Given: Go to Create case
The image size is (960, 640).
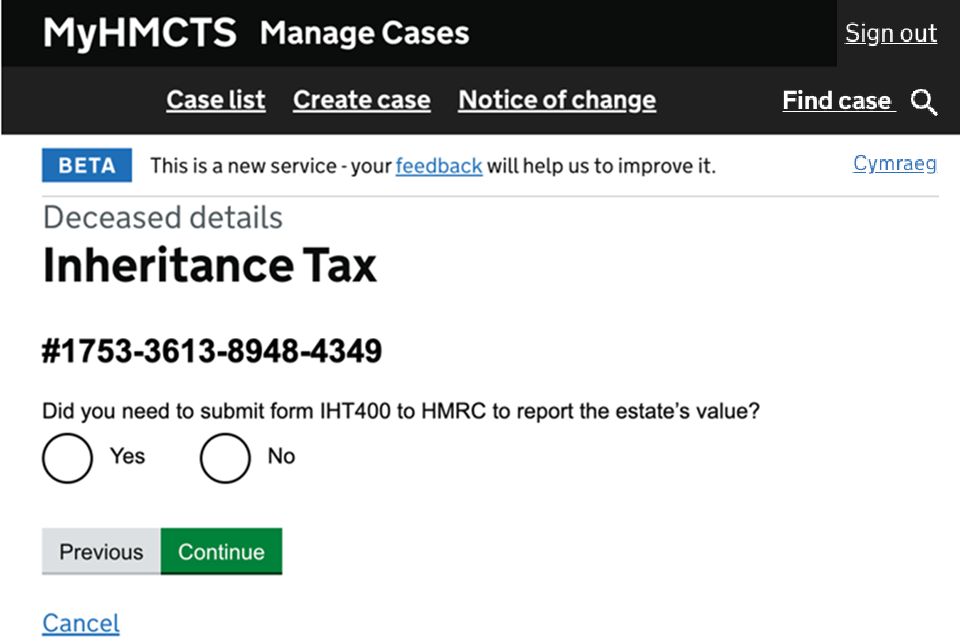Looking at the screenshot, I should point(361,100).
